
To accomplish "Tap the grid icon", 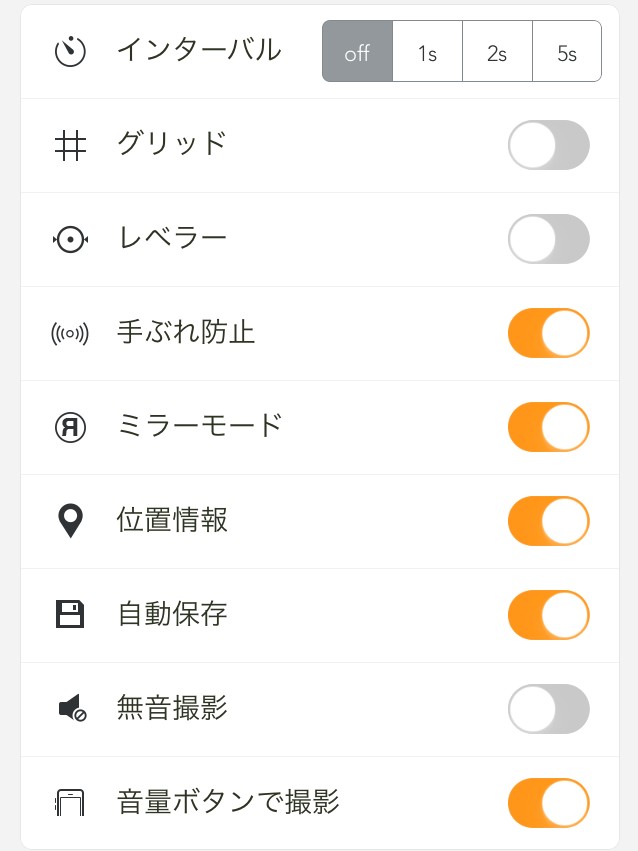I will (70, 145).
